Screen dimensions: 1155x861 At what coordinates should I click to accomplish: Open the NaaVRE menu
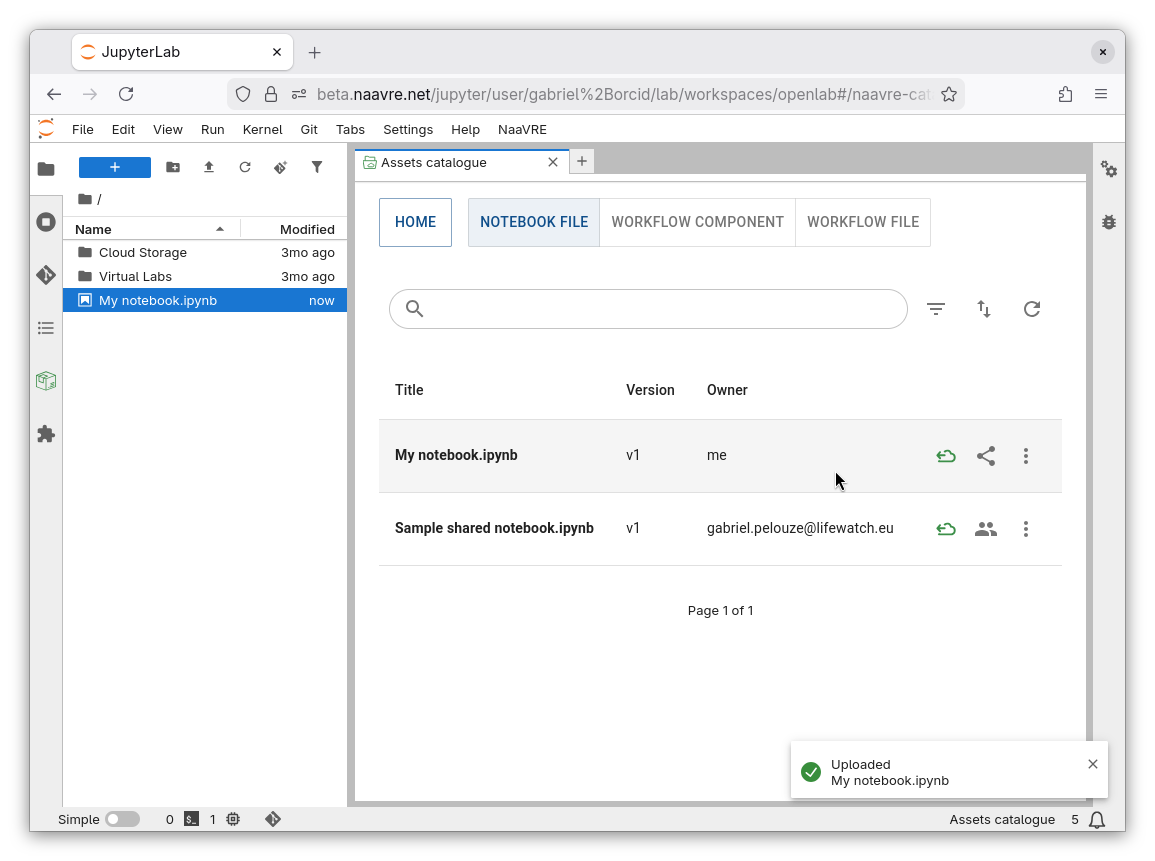[x=522, y=129]
